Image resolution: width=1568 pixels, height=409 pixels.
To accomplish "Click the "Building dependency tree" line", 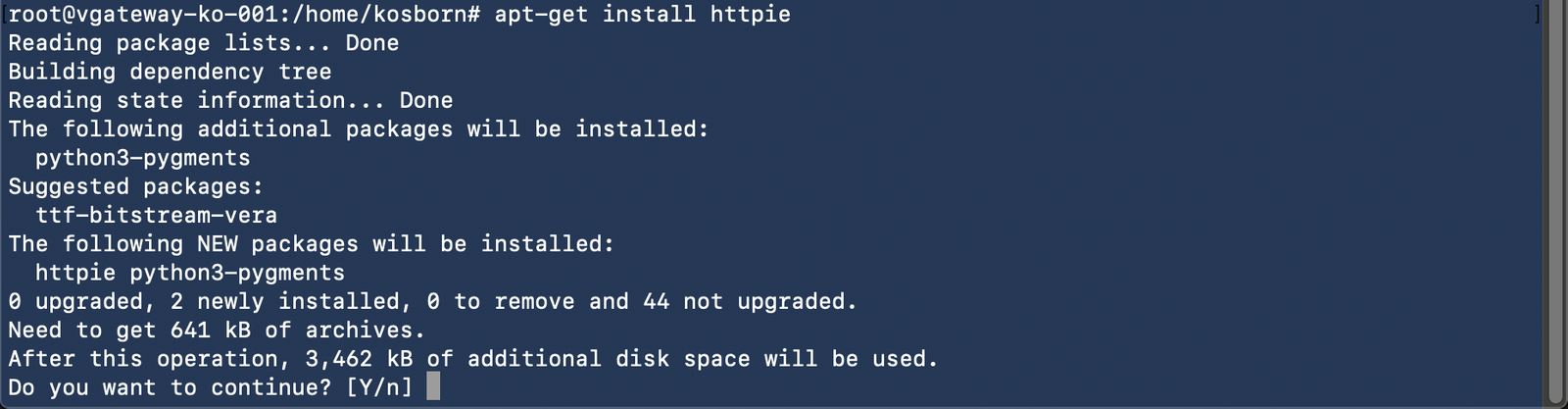I will 170,72.
